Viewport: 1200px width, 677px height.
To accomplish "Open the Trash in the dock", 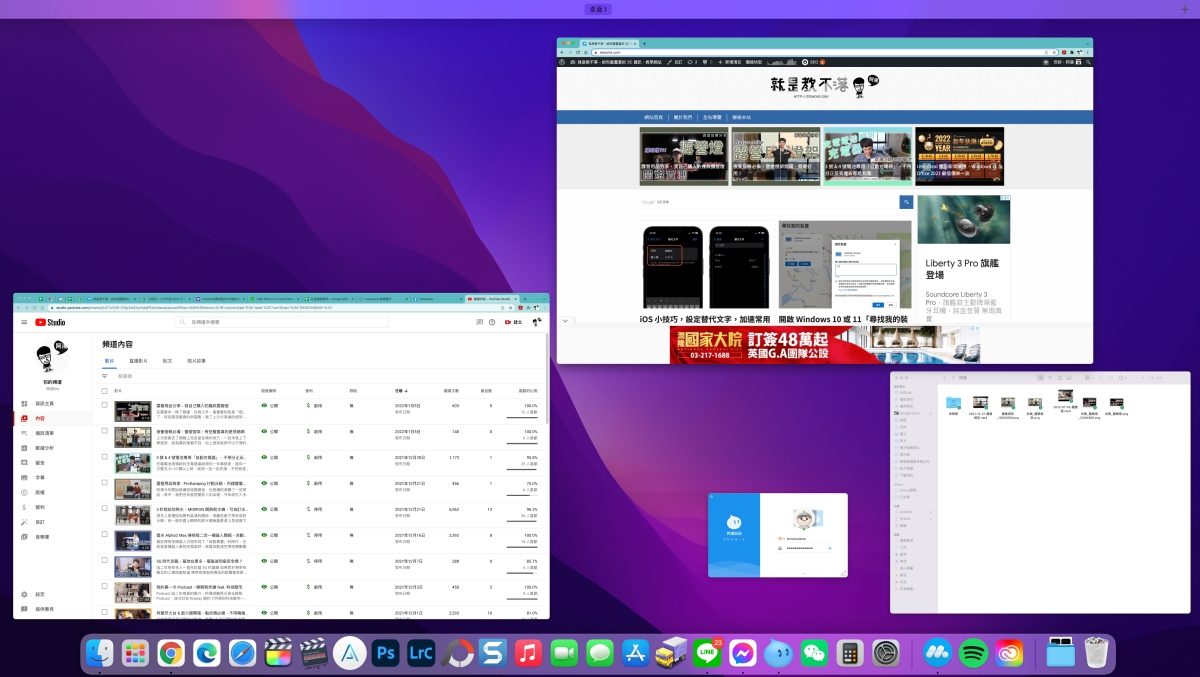I will pyautogui.click(x=1097, y=654).
